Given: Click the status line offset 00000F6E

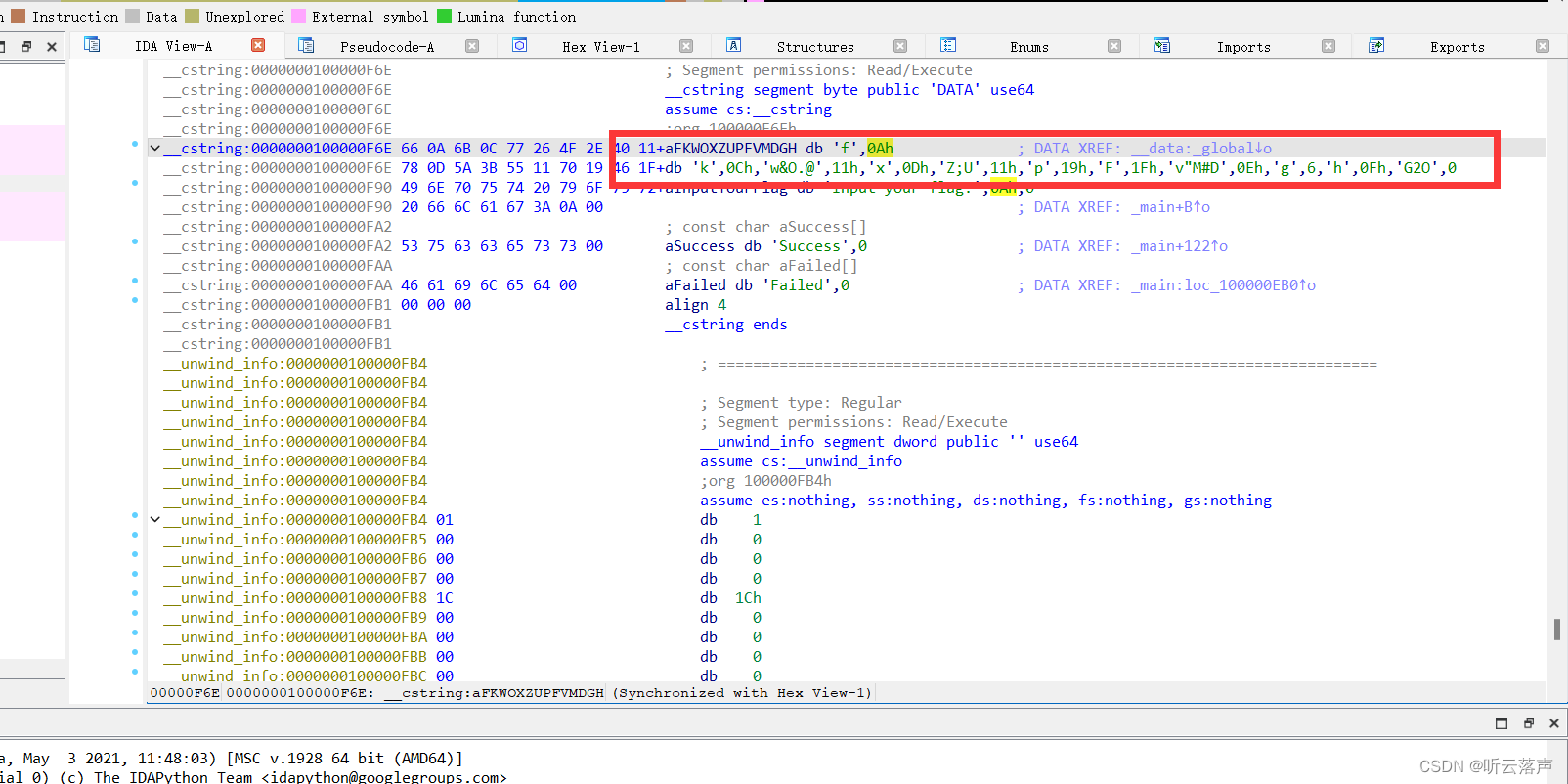Looking at the screenshot, I should coord(185,693).
